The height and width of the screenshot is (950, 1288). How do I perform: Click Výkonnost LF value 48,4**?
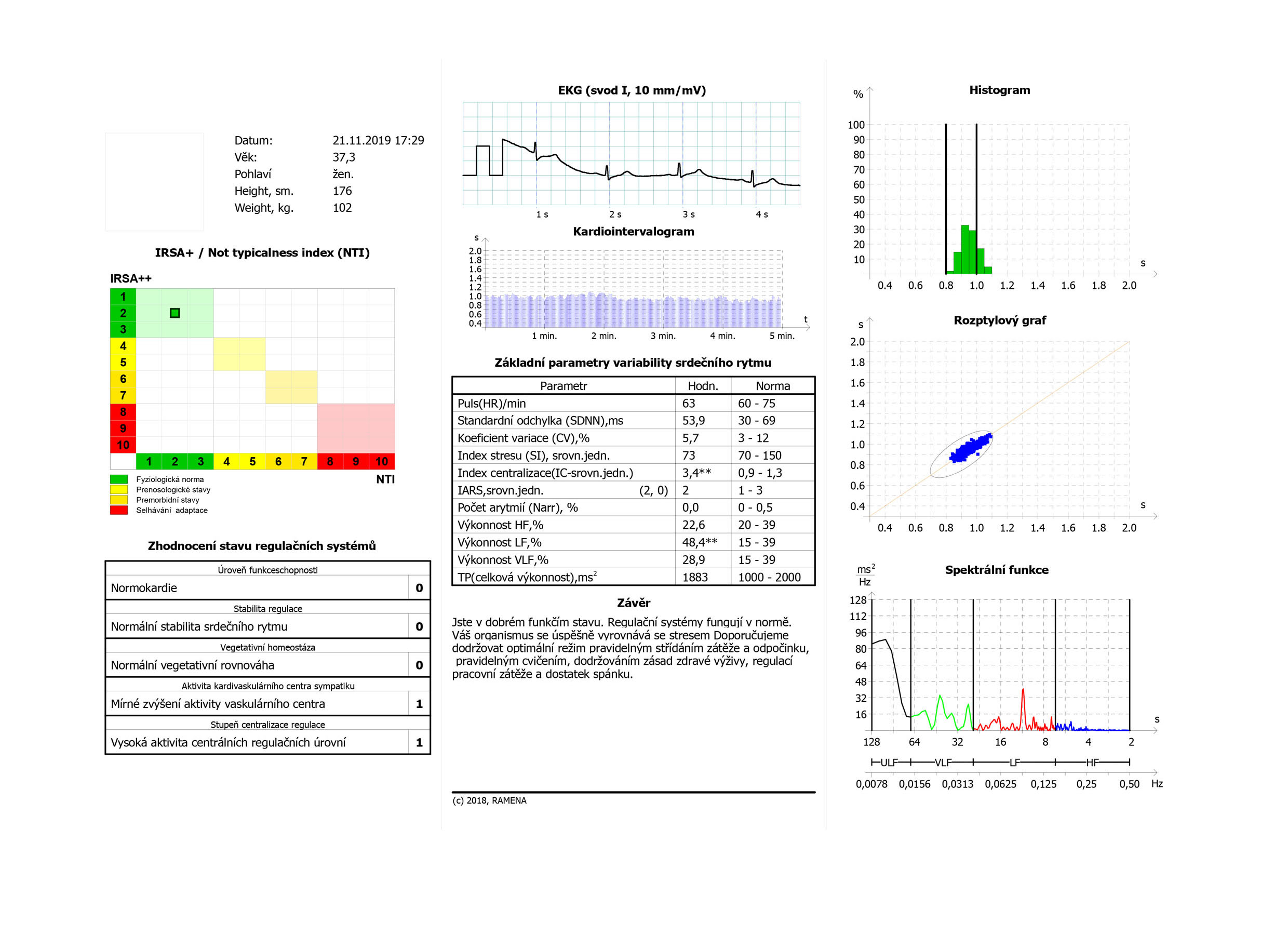[699, 542]
